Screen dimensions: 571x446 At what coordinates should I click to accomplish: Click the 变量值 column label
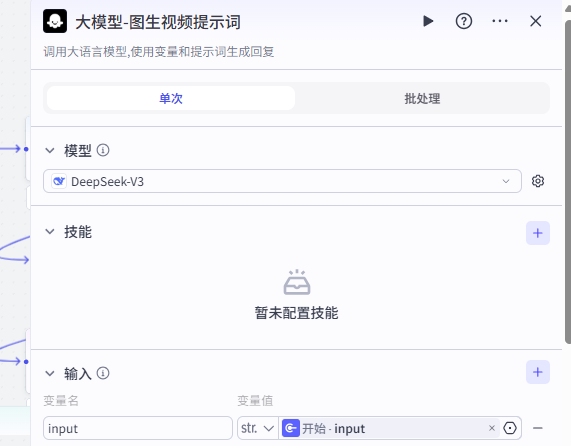(255, 400)
